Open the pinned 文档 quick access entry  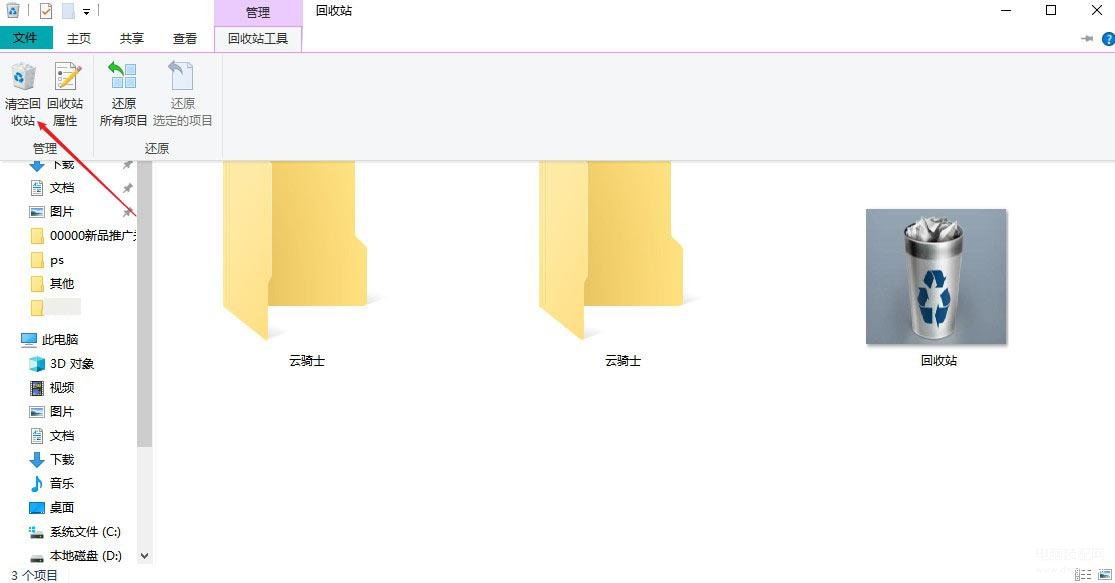point(52,188)
